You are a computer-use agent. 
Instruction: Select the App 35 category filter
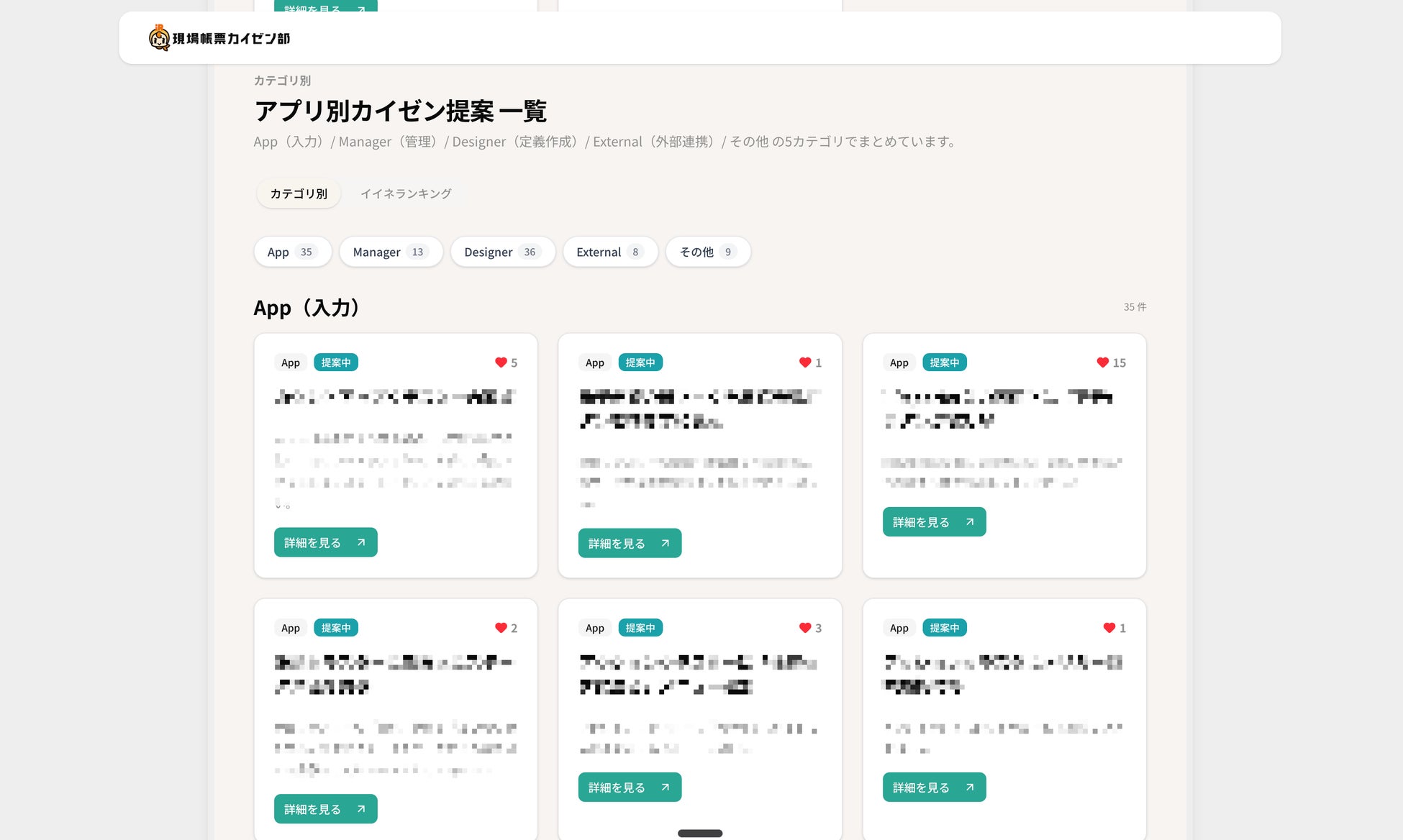[292, 252]
